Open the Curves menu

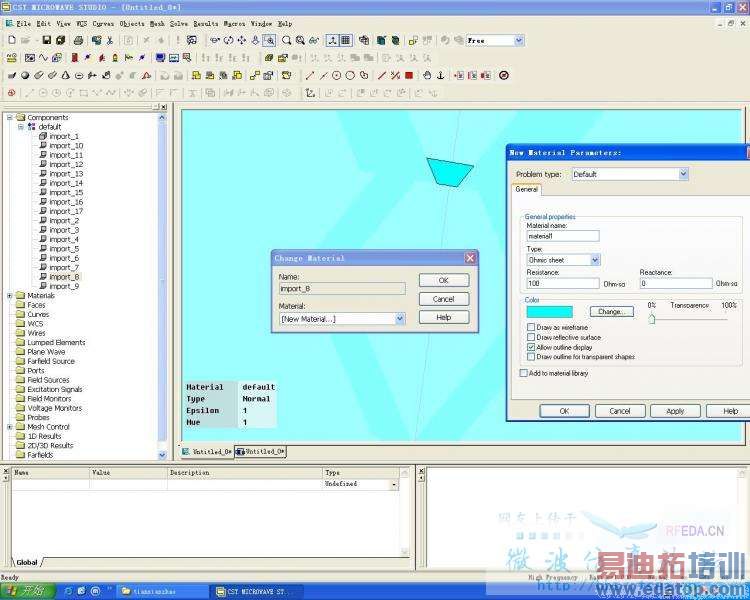pyautogui.click(x=103, y=23)
